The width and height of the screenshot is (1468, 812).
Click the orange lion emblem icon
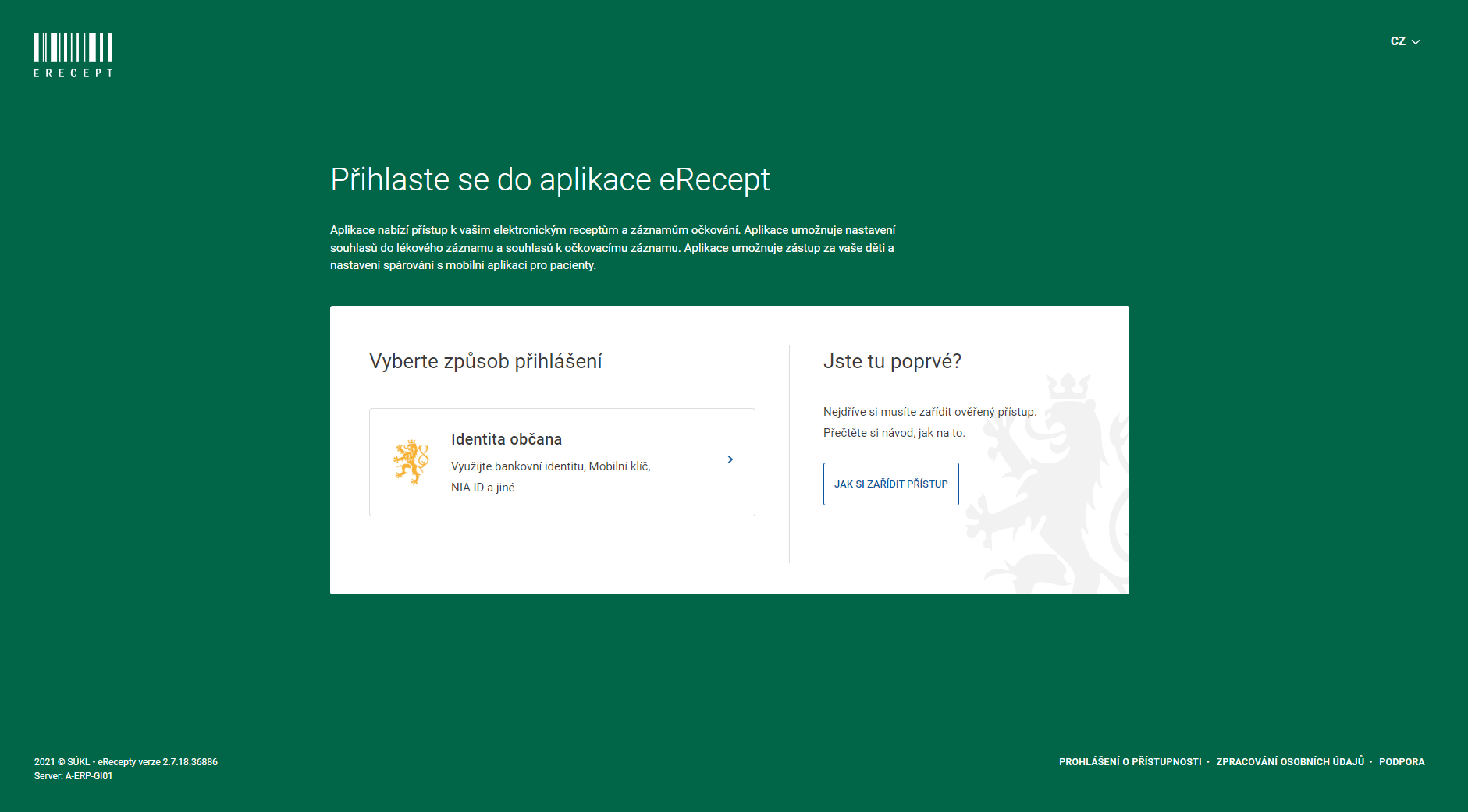coord(411,462)
